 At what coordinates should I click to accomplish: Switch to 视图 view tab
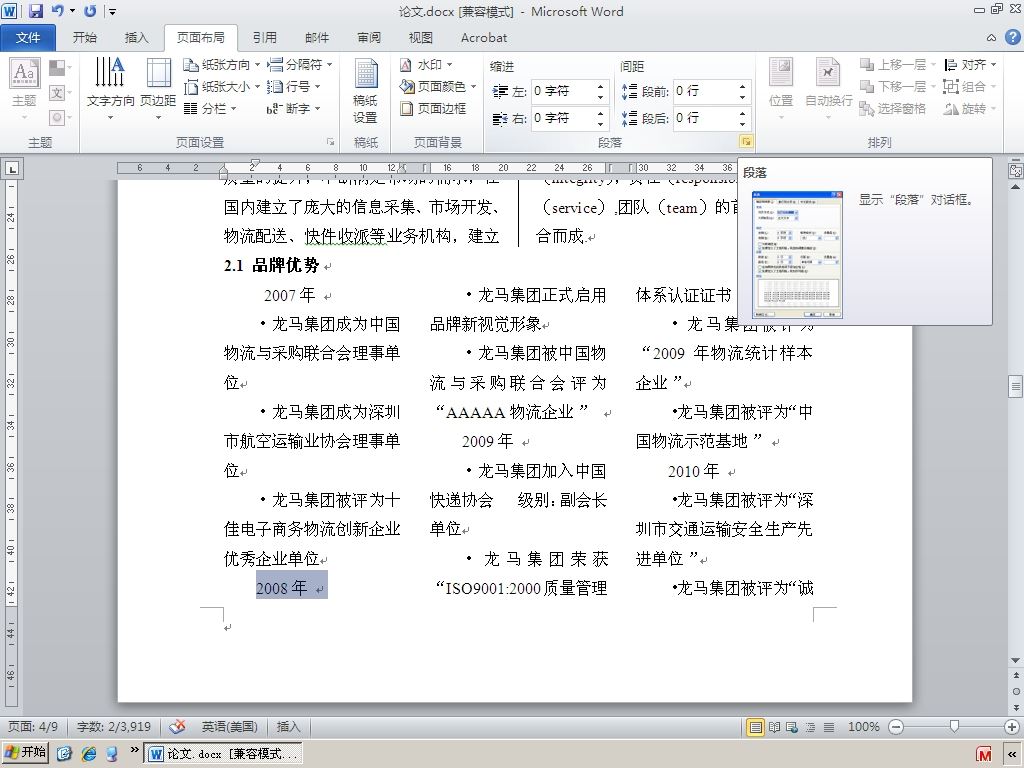coord(421,38)
